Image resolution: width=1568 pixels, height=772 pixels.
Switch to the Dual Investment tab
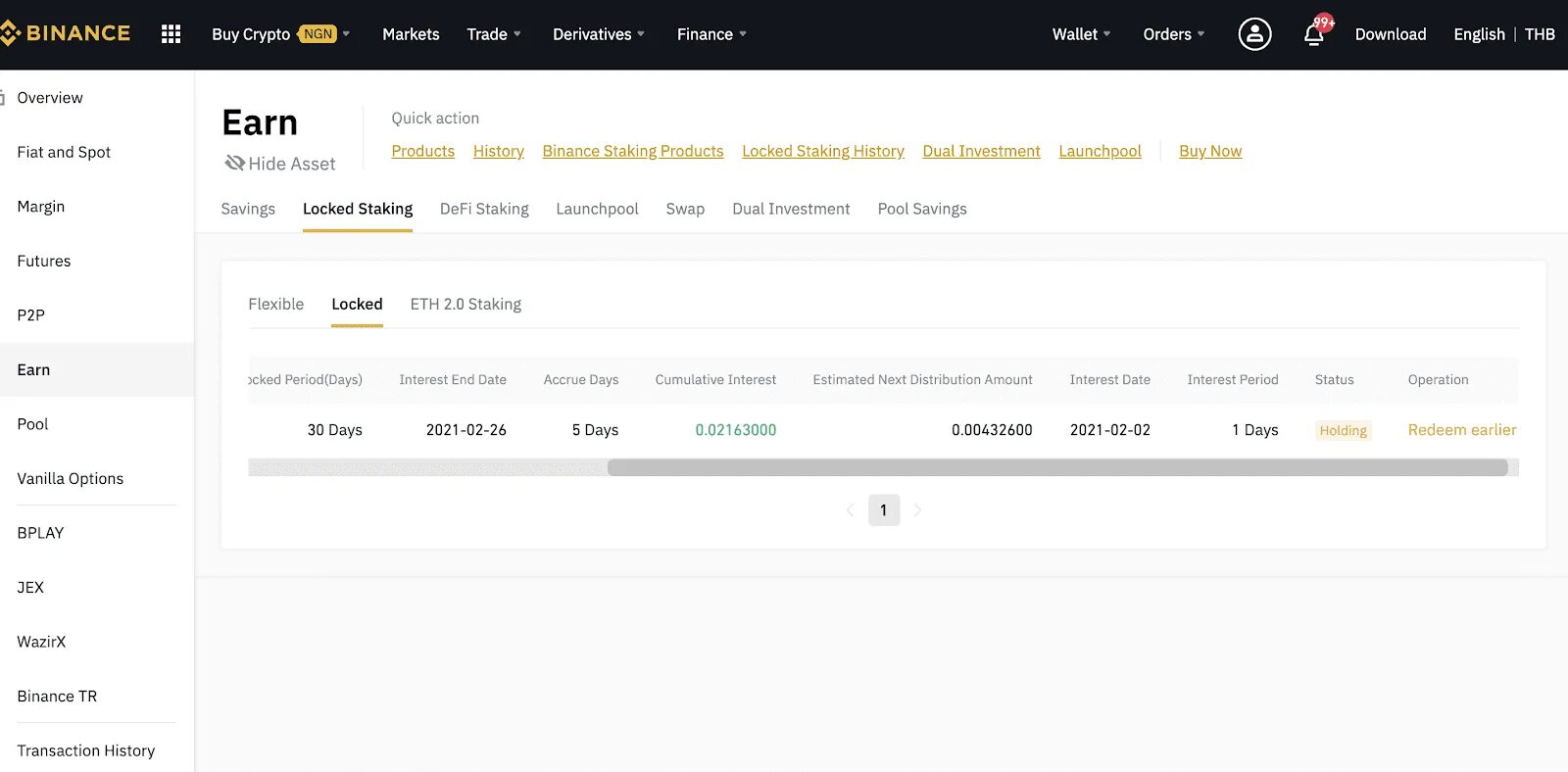(791, 209)
